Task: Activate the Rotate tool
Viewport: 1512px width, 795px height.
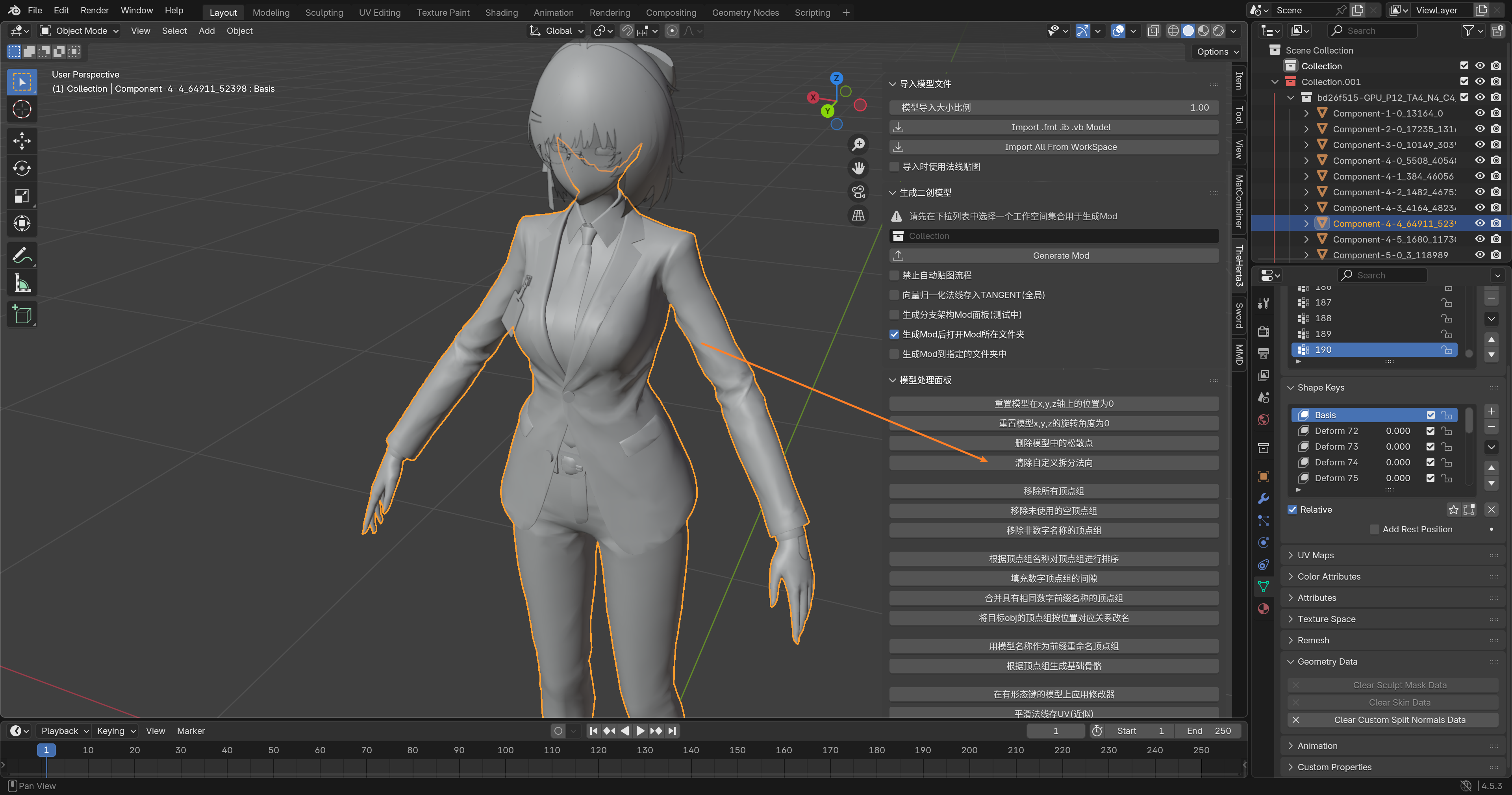Action: 22,168
